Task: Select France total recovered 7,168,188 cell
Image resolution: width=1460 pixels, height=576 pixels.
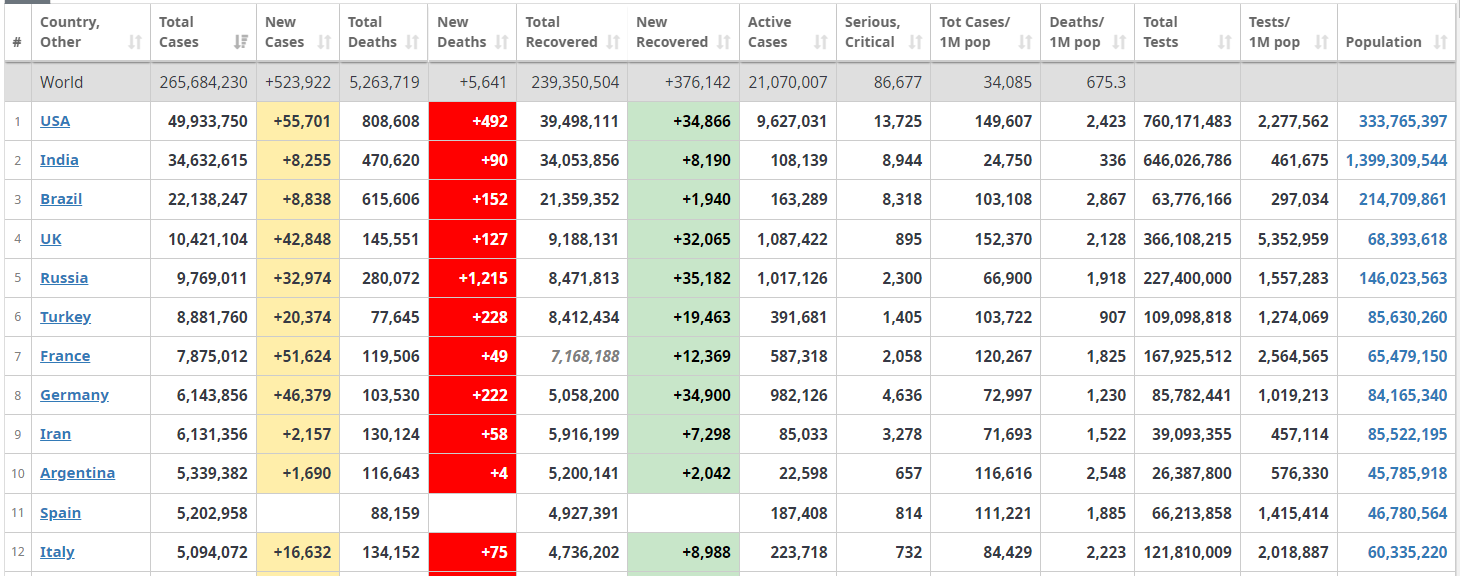Action: point(572,356)
